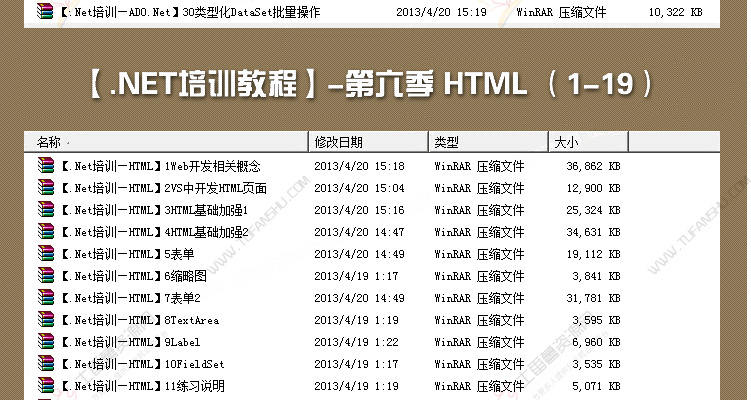Select file 【.Net培训—HTML】2VS中开发HTML页面
The width and height of the screenshot is (751, 400).
pyautogui.click(x=163, y=188)
